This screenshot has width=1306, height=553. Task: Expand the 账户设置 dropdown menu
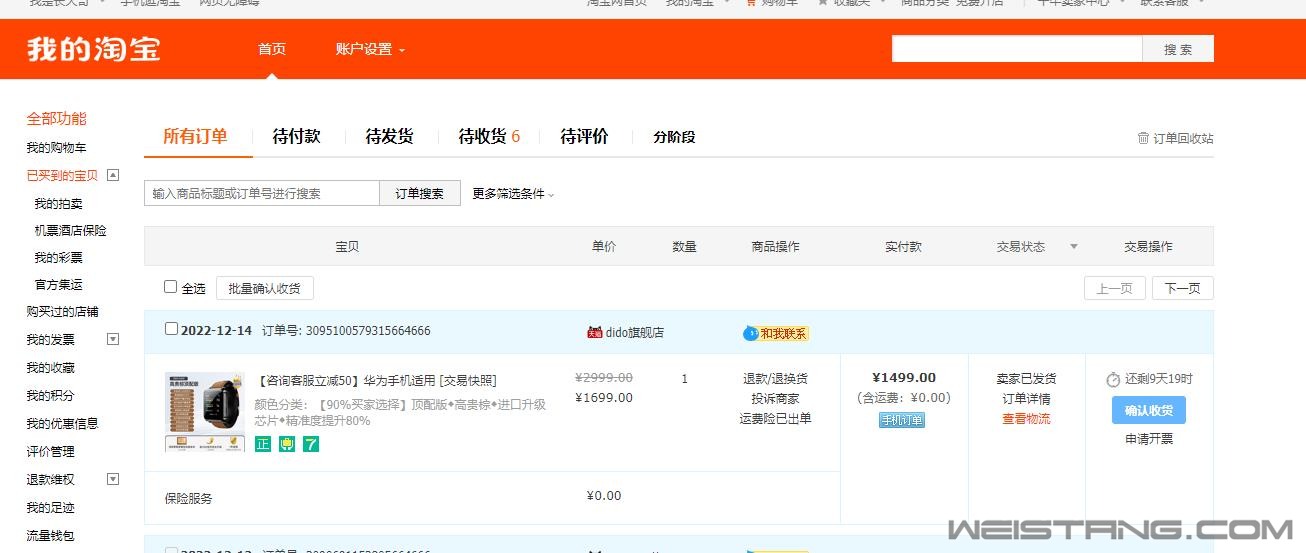pos(370,49)
